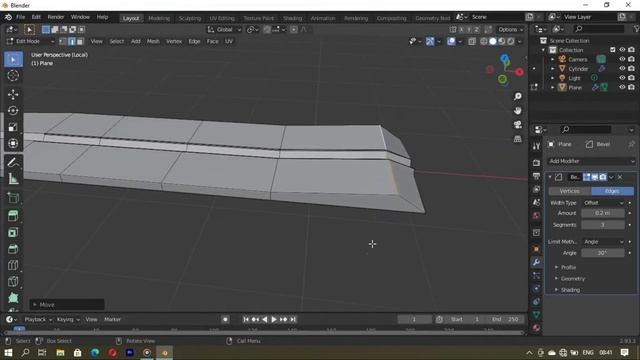The width and height of the screenshot is (640, 360).
Task: Choose the Move tool
Action: point(13,94)
